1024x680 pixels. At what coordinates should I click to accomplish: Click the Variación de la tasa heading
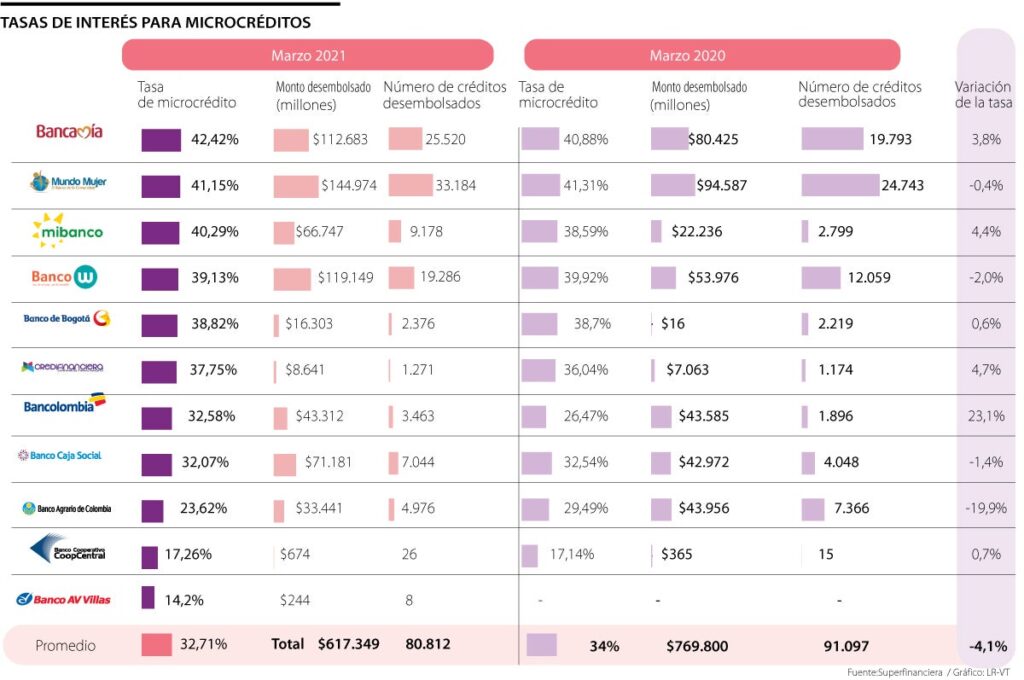click(x=983, y=95)
